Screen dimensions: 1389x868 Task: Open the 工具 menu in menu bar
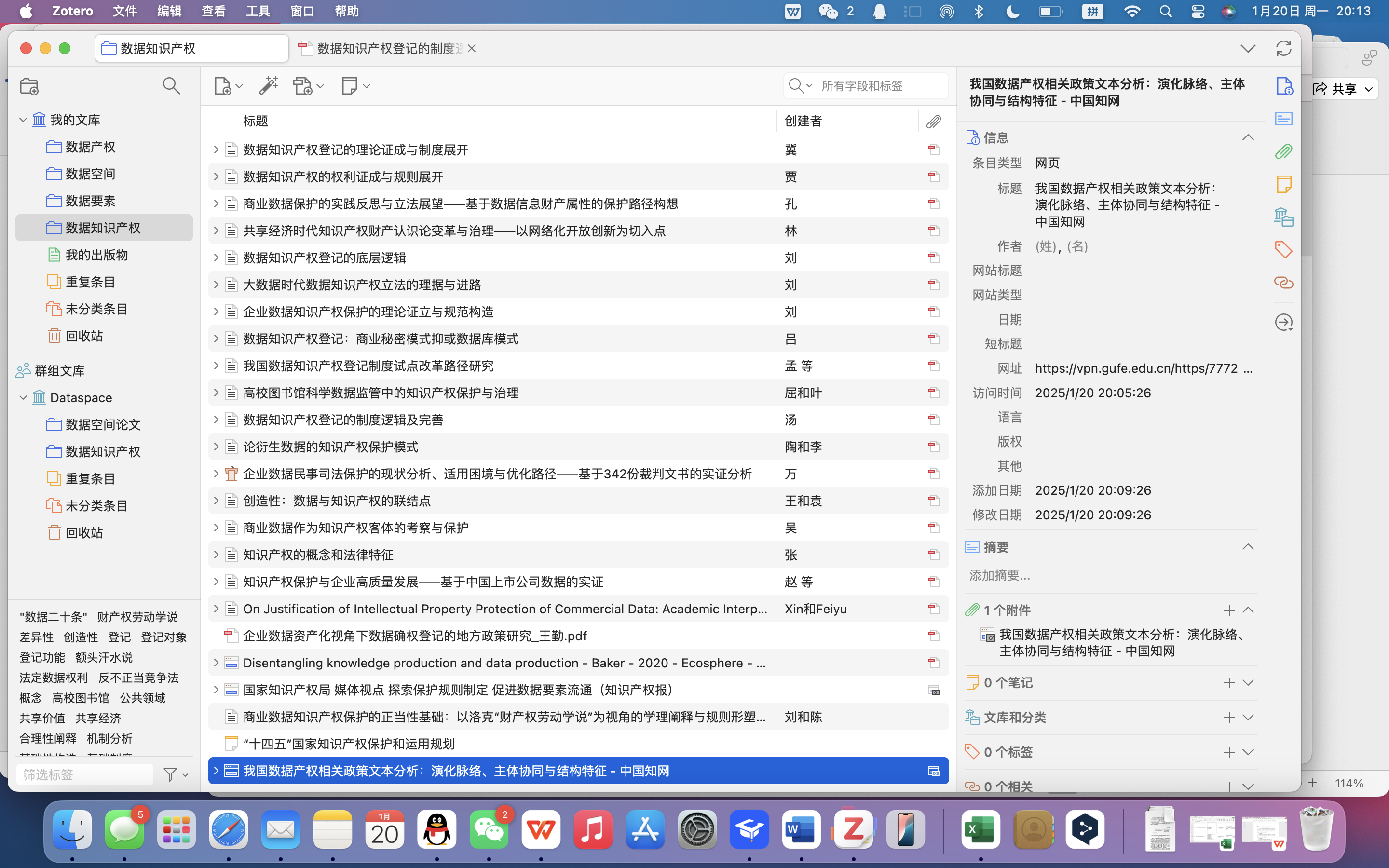pyautogui.click(x=258, y=11)
